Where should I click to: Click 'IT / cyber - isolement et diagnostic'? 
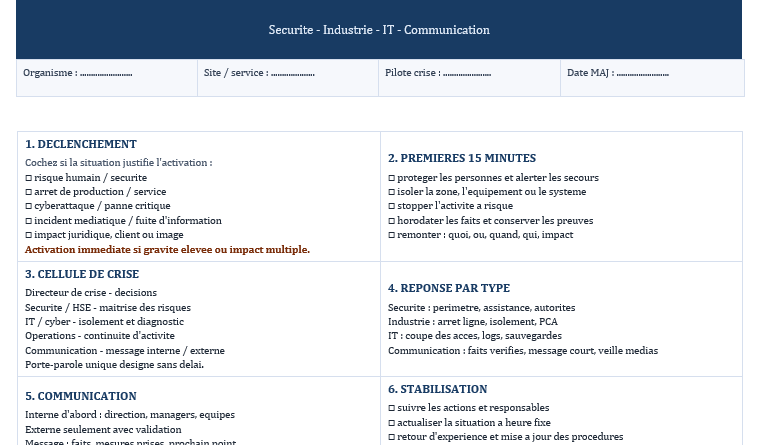[105, 322]
